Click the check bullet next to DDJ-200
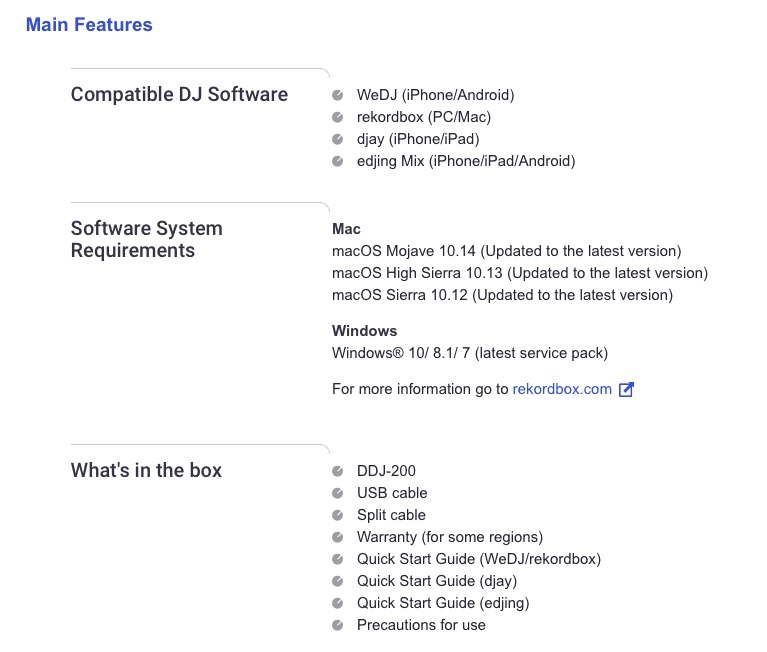767x652 pixels. click(338, 472)
